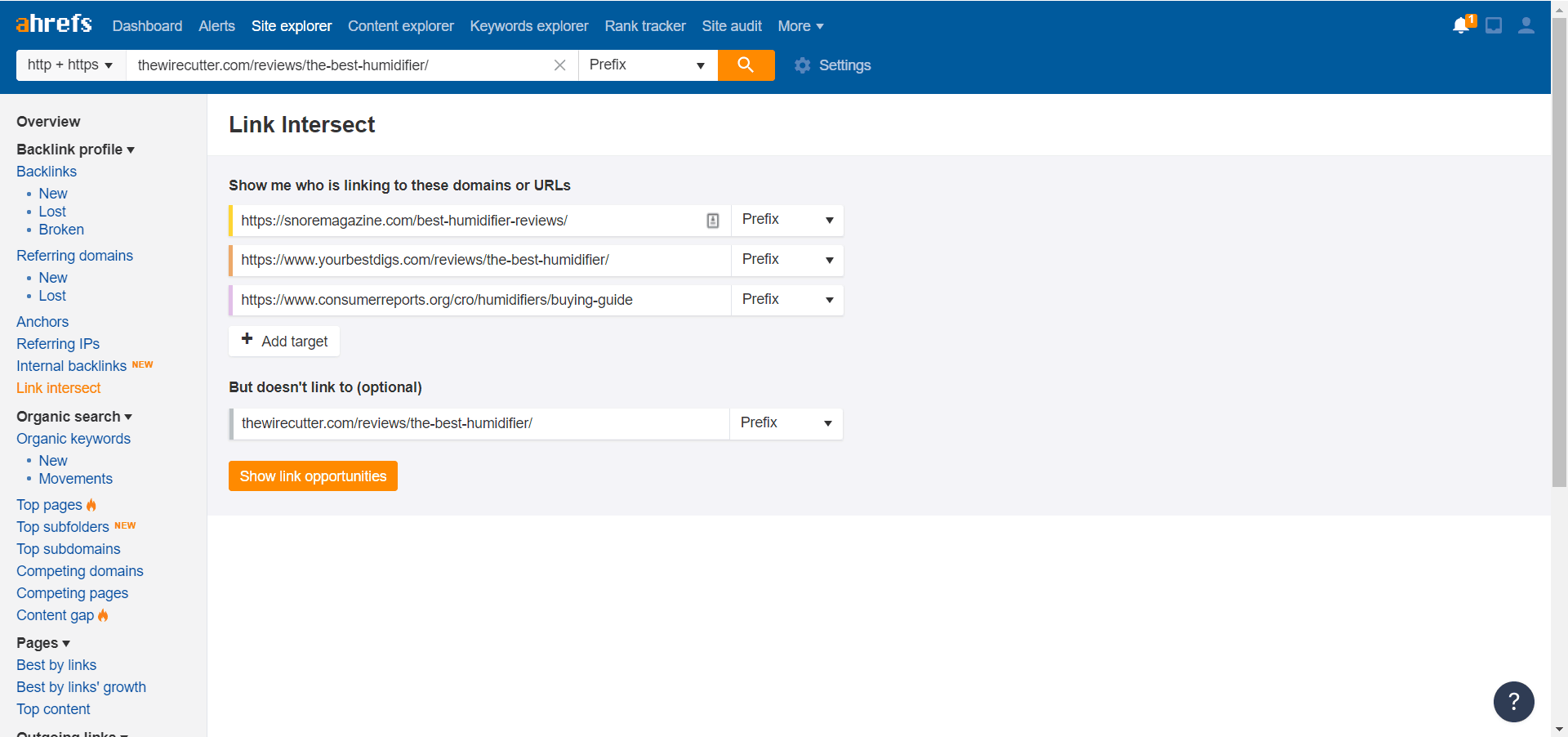Open Best by links' growth report
Screen dimensions: 1568x737
(81, 687)
